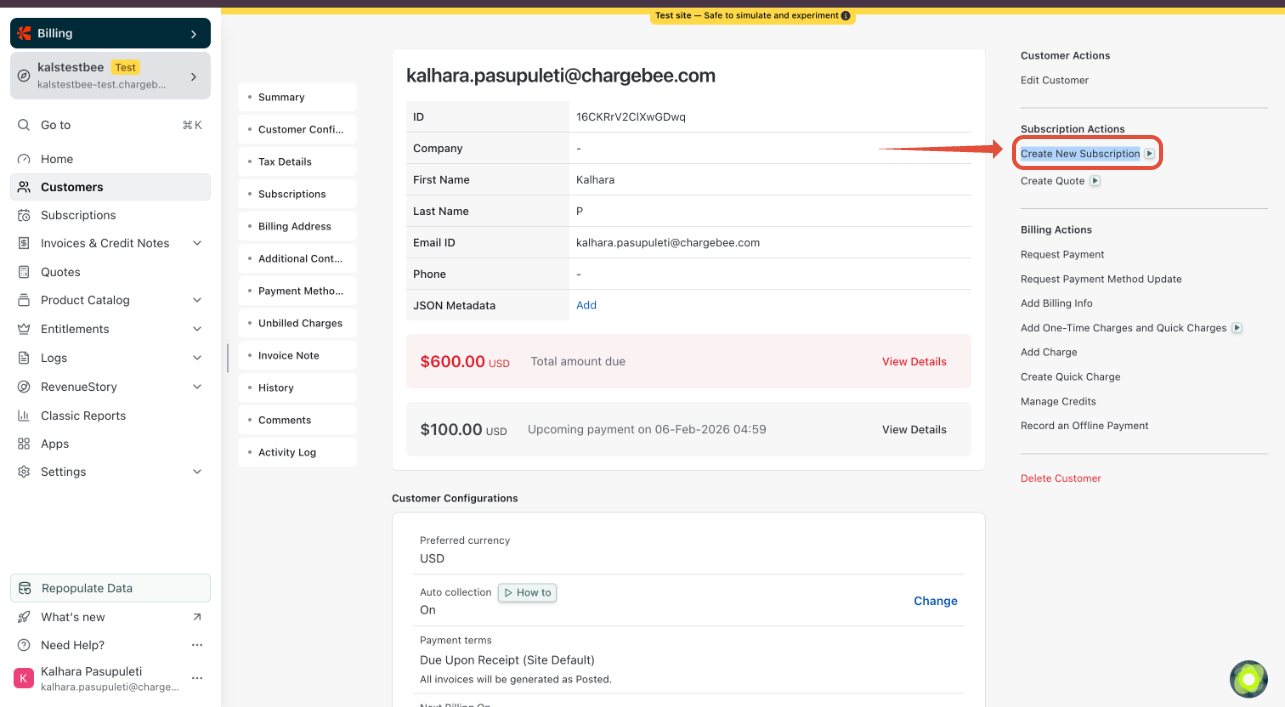
Task: Expand the Settings sidebar menu
Action: (x=197, y=472)
